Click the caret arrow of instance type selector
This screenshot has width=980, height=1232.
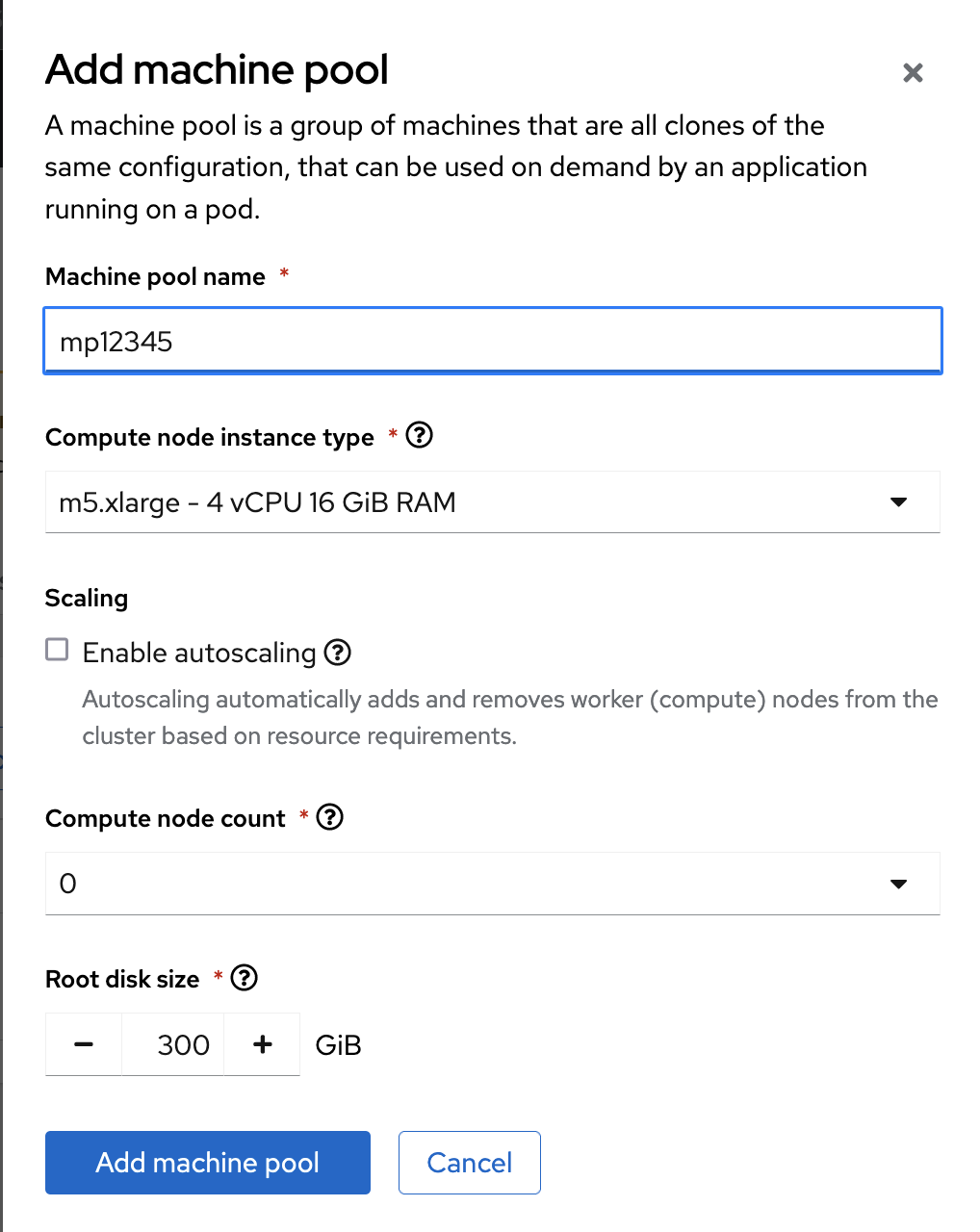pos(898,502)
